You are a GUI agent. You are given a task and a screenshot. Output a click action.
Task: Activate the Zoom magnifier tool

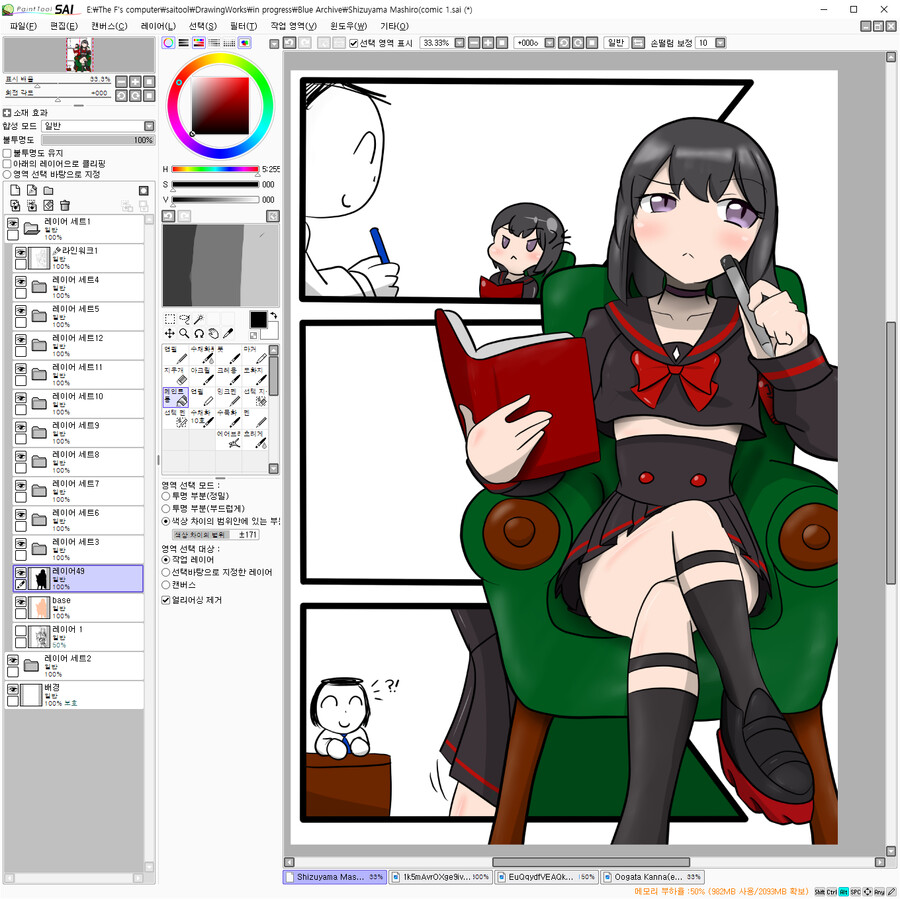coord(183,333)
